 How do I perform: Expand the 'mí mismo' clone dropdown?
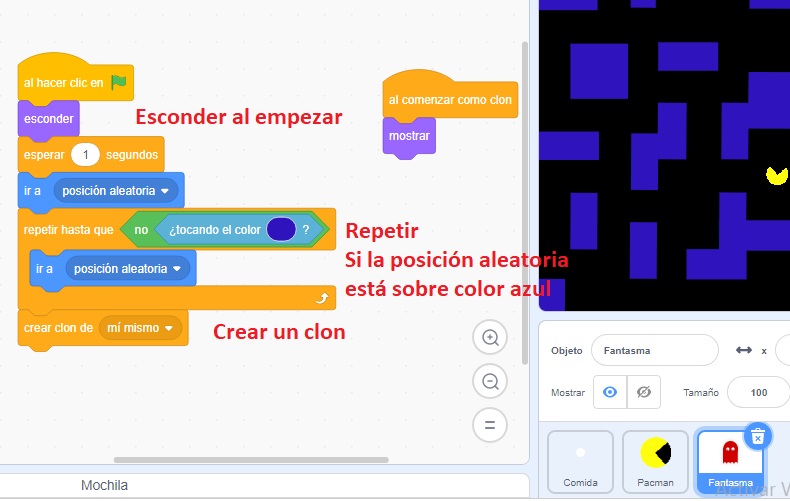169,328
